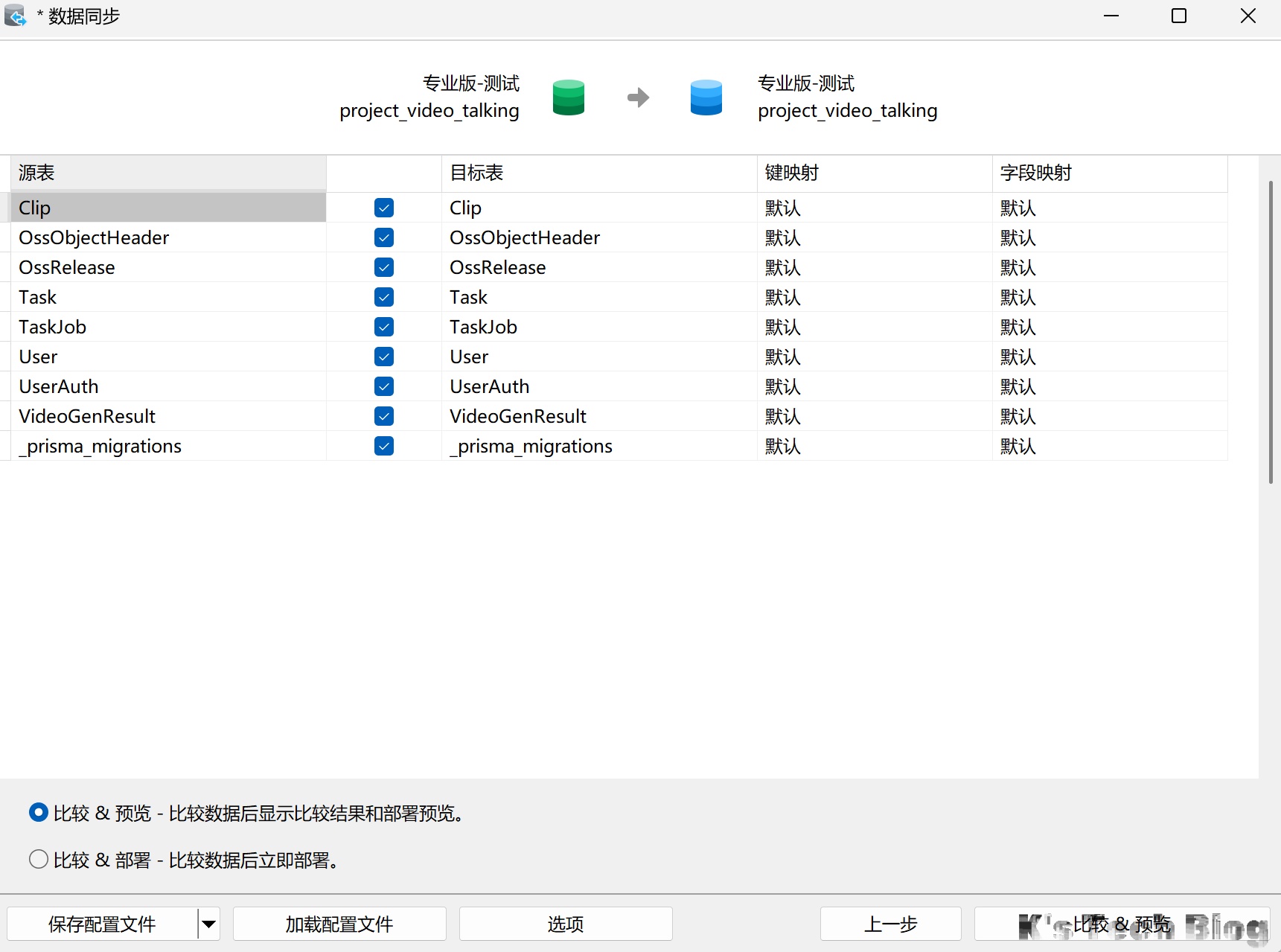Toggle the _prisma_migrations table checkbox

tap(384, 446)
